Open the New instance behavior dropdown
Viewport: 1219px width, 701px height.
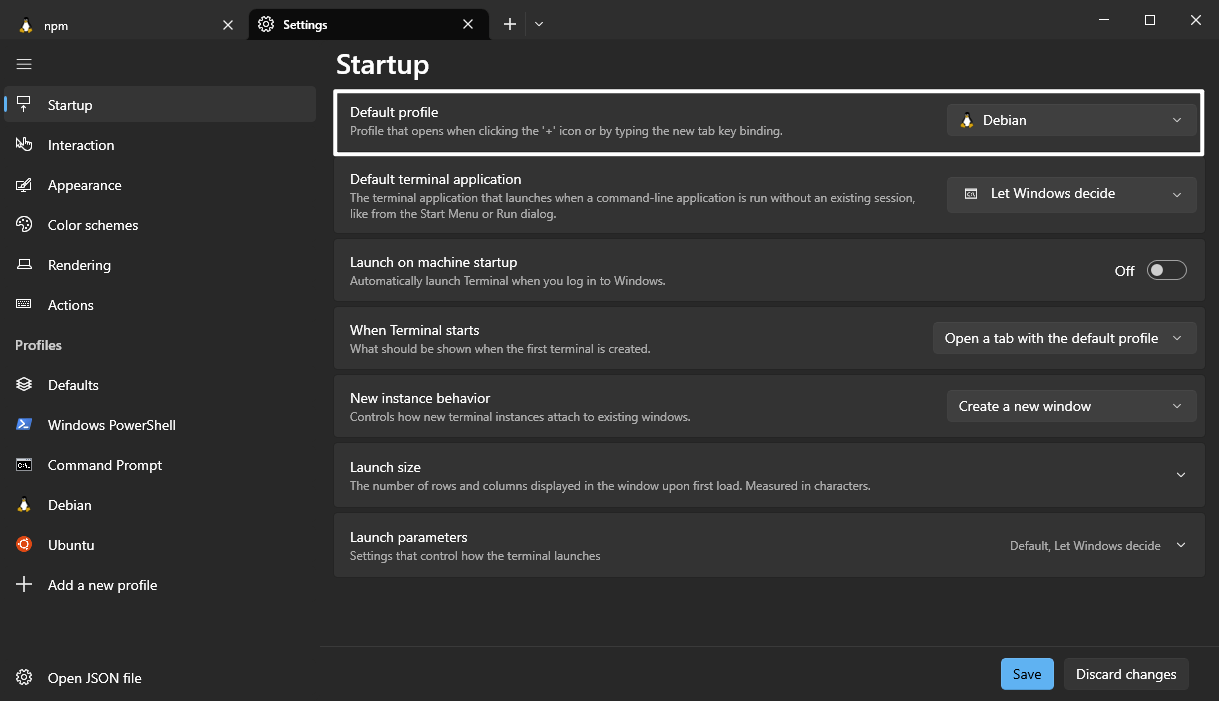pyautogui.click(x=1071, y=406)
